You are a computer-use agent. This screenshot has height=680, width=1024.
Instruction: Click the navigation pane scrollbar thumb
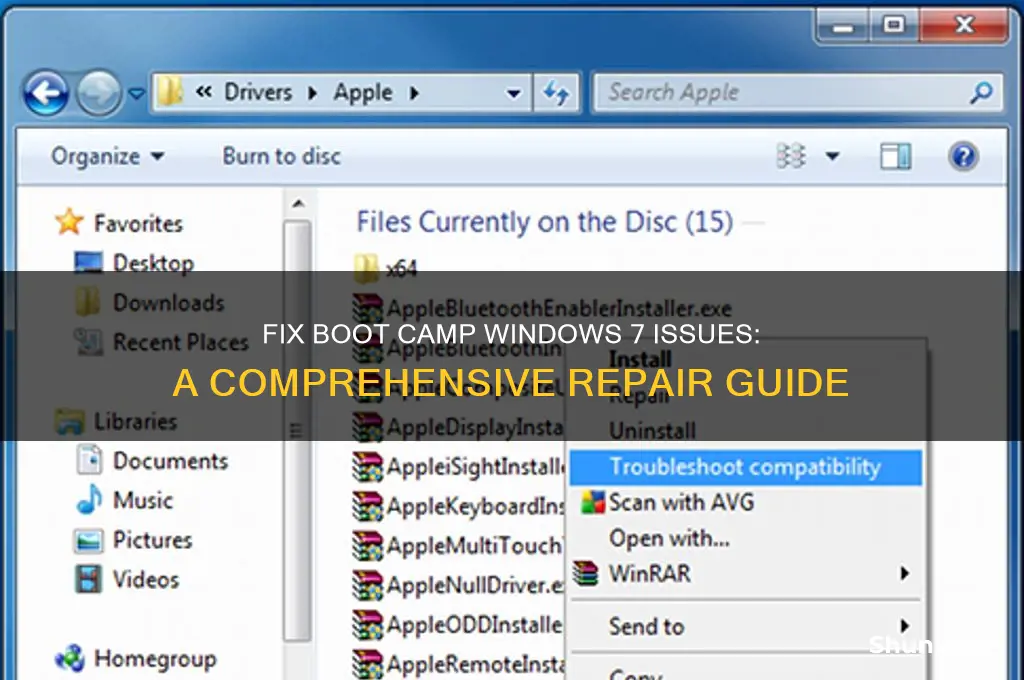[298, 431]
